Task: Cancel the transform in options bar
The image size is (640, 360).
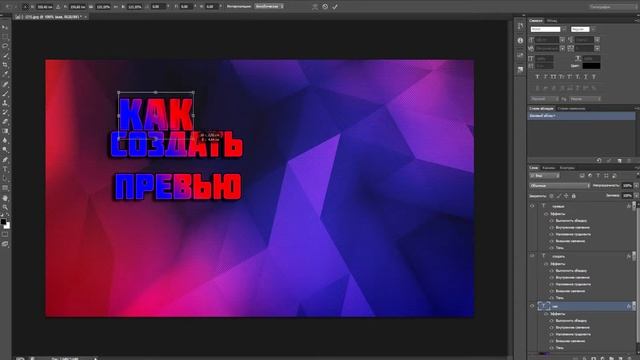Action: [325, 7]
